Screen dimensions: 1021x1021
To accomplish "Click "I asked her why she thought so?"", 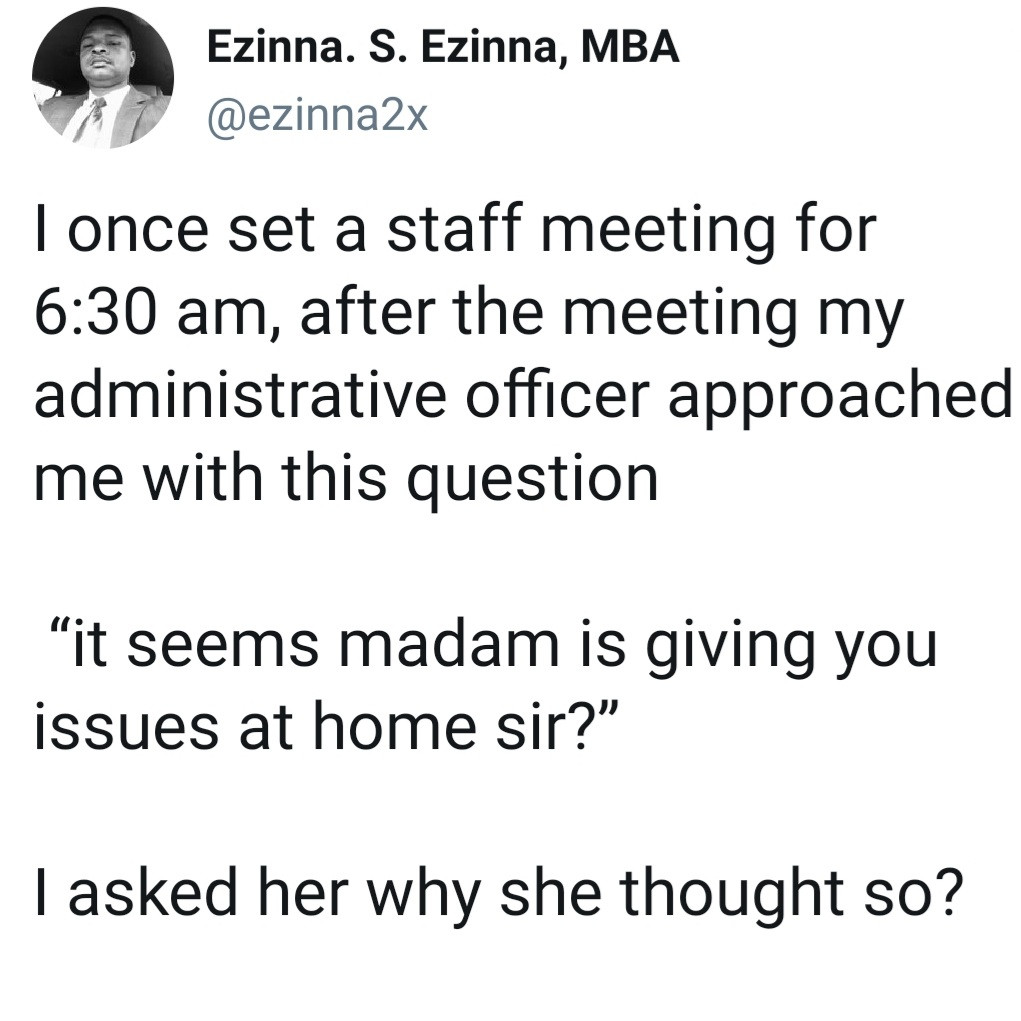I will point(498,895).
